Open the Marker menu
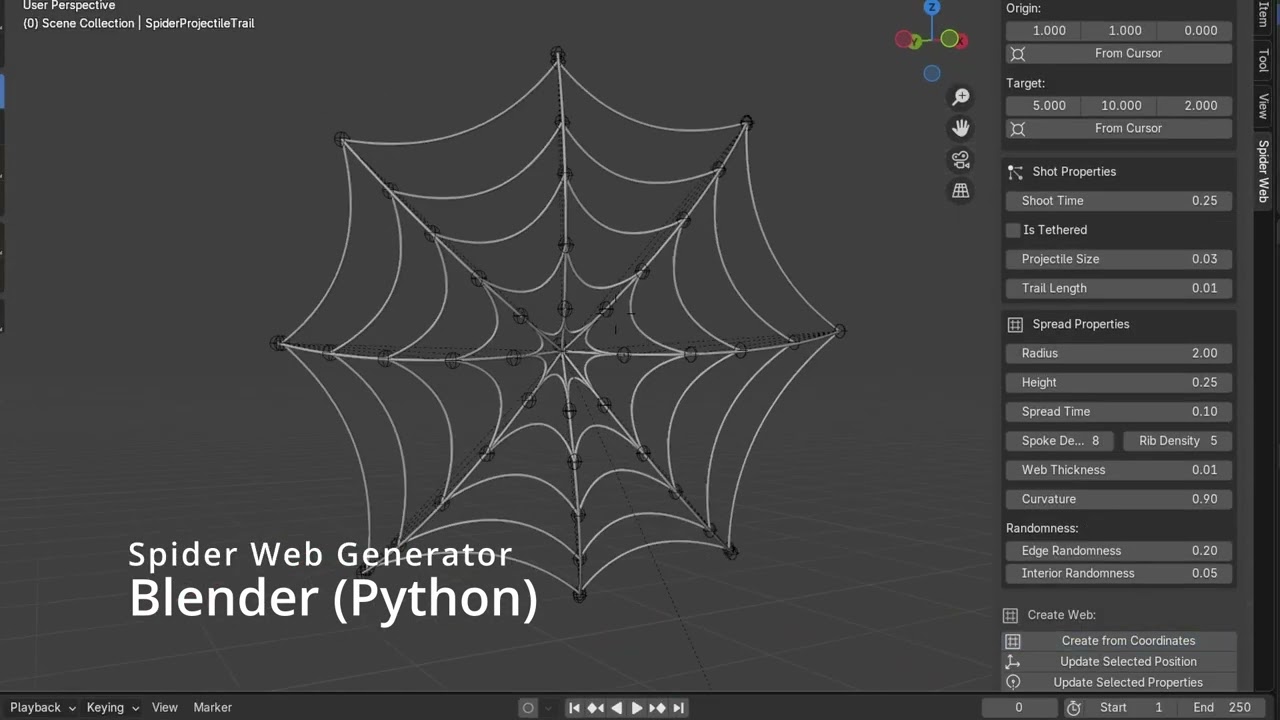The width and height of the screenshot is (1280, 720). [x=212, y=708]
